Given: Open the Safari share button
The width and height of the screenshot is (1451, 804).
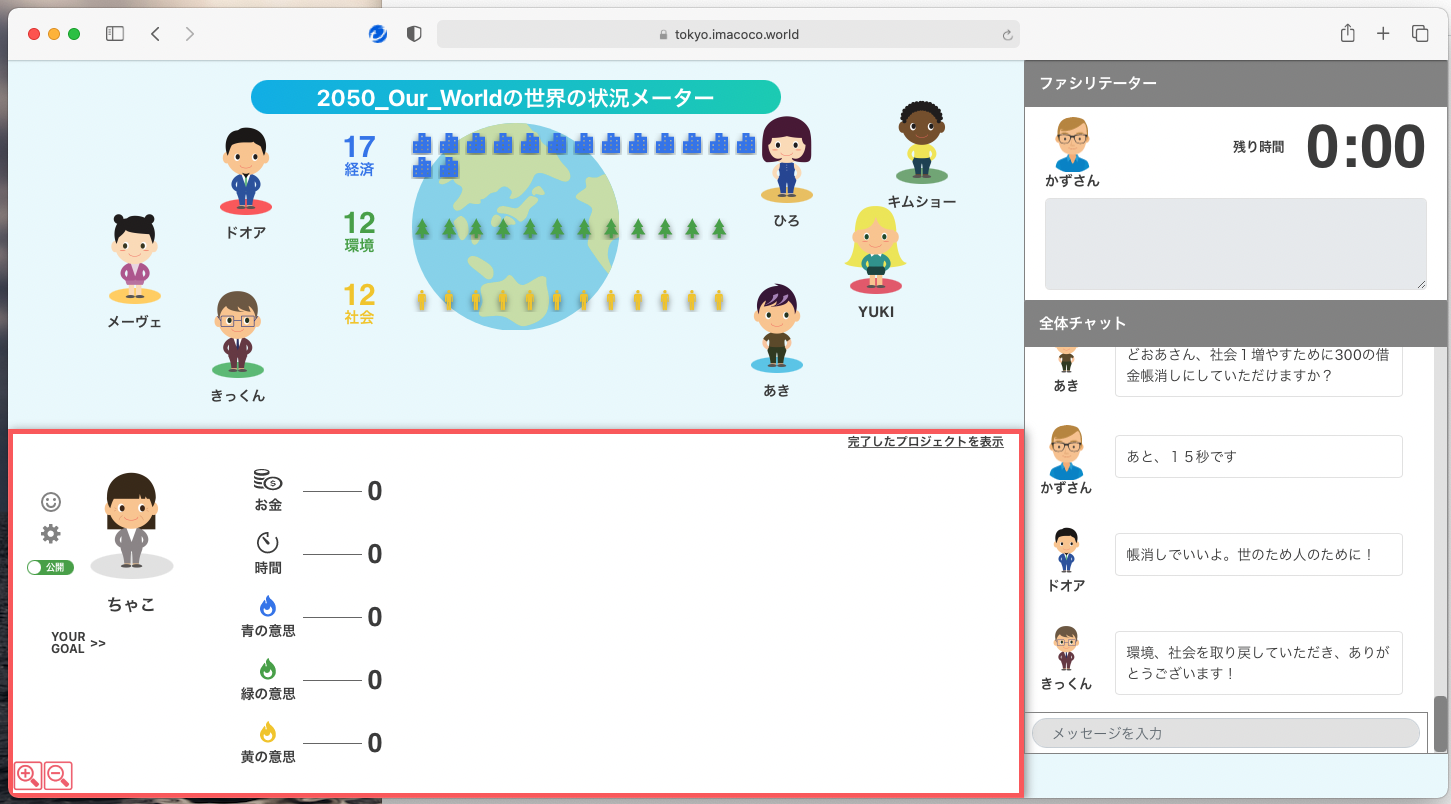Looking at the screenshot, I should [1347, 34].
